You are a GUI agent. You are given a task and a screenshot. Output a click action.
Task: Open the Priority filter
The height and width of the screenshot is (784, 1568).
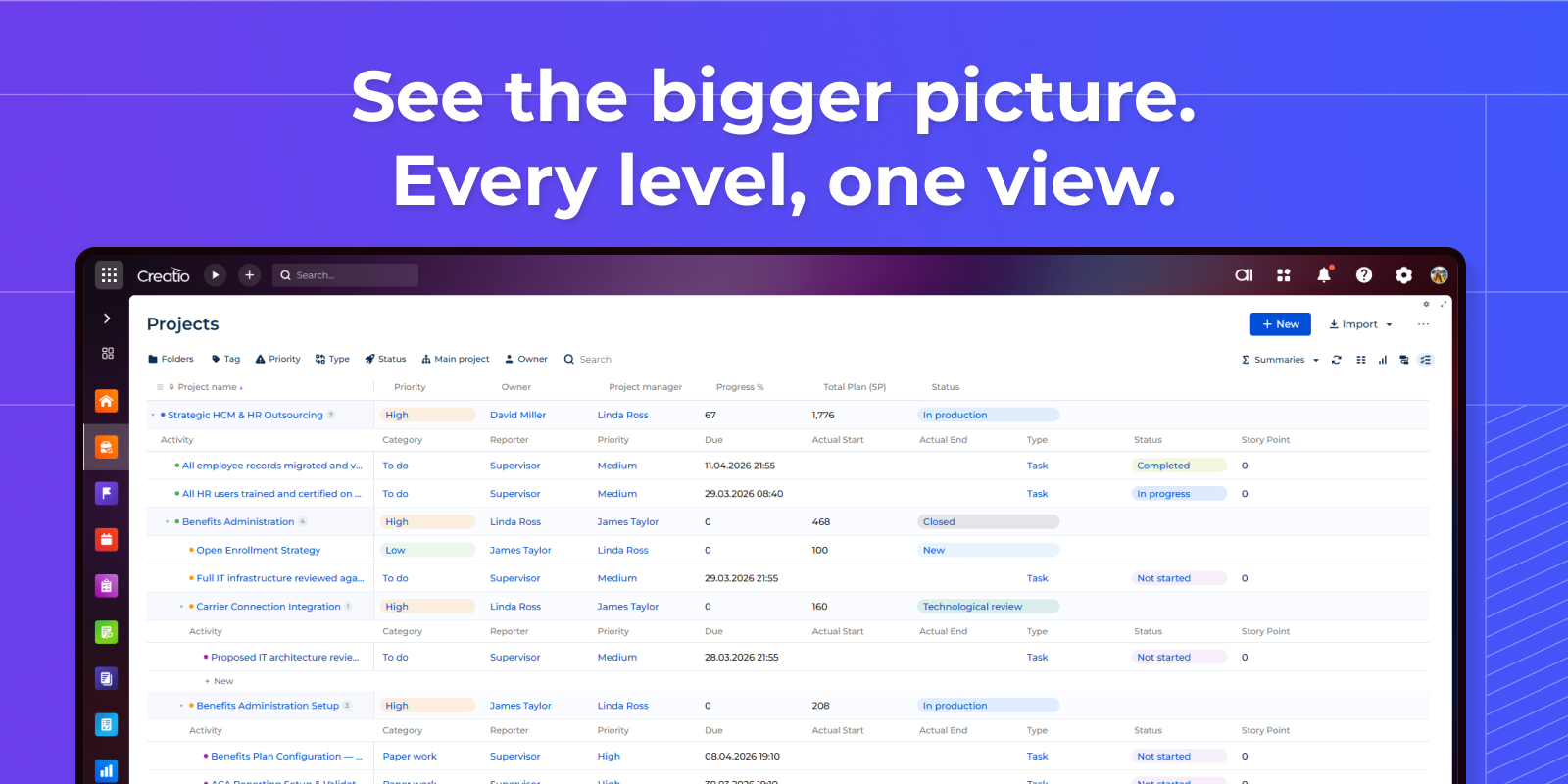click(x=278, y=359)
